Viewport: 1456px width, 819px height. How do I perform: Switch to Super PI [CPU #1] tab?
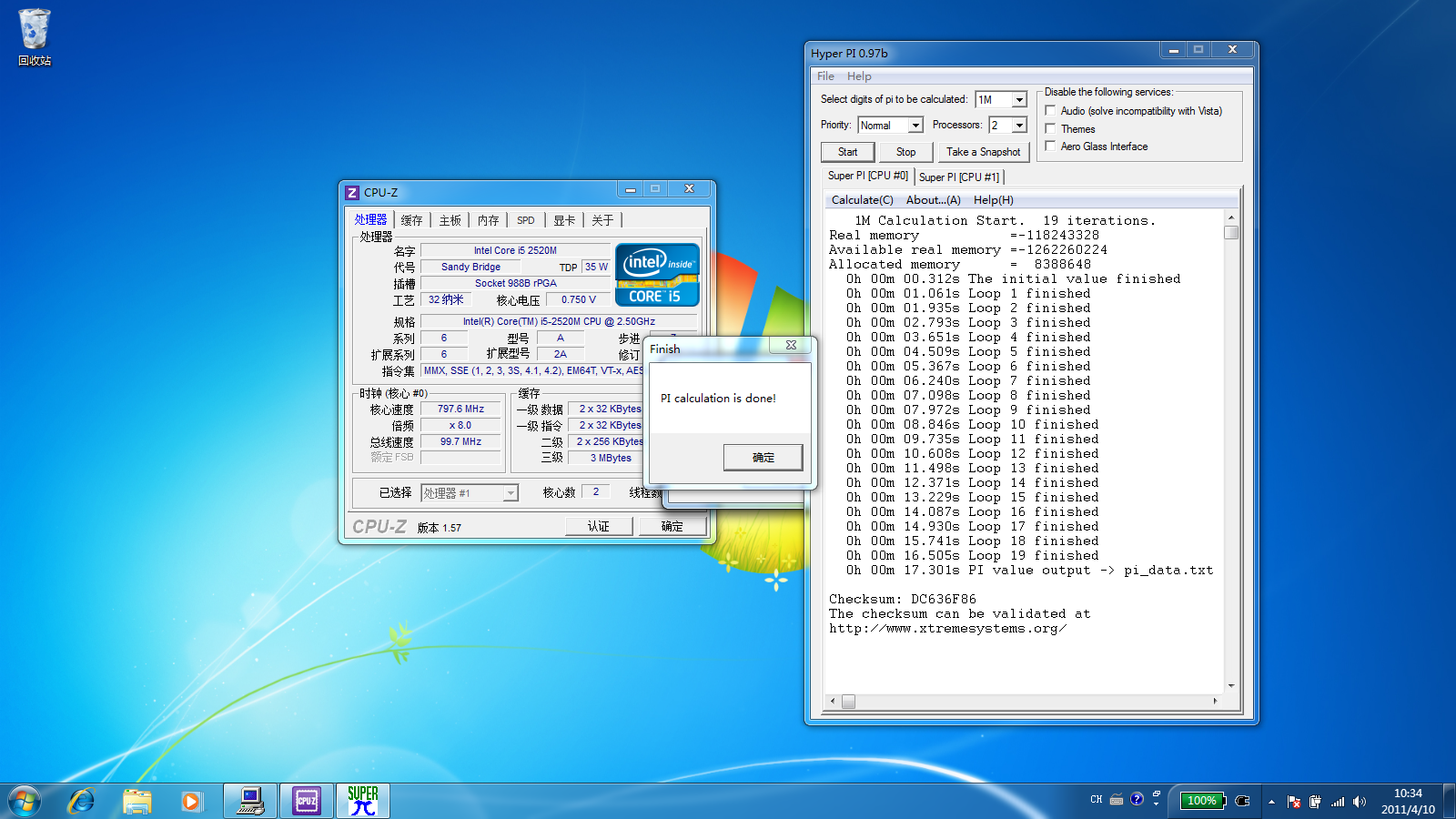(958, 177)
